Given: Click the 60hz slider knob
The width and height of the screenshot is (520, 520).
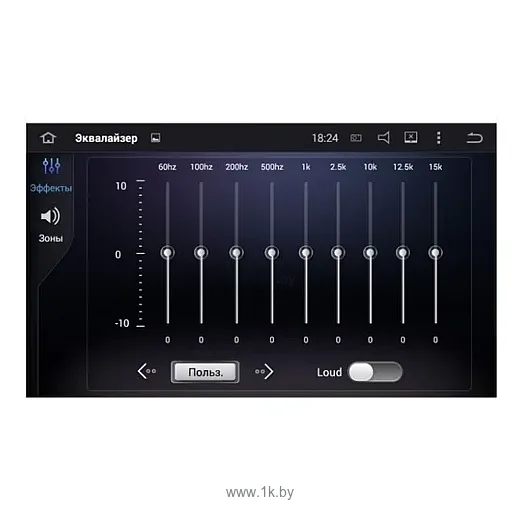Looking at the screenshot, I should [168, 253].
